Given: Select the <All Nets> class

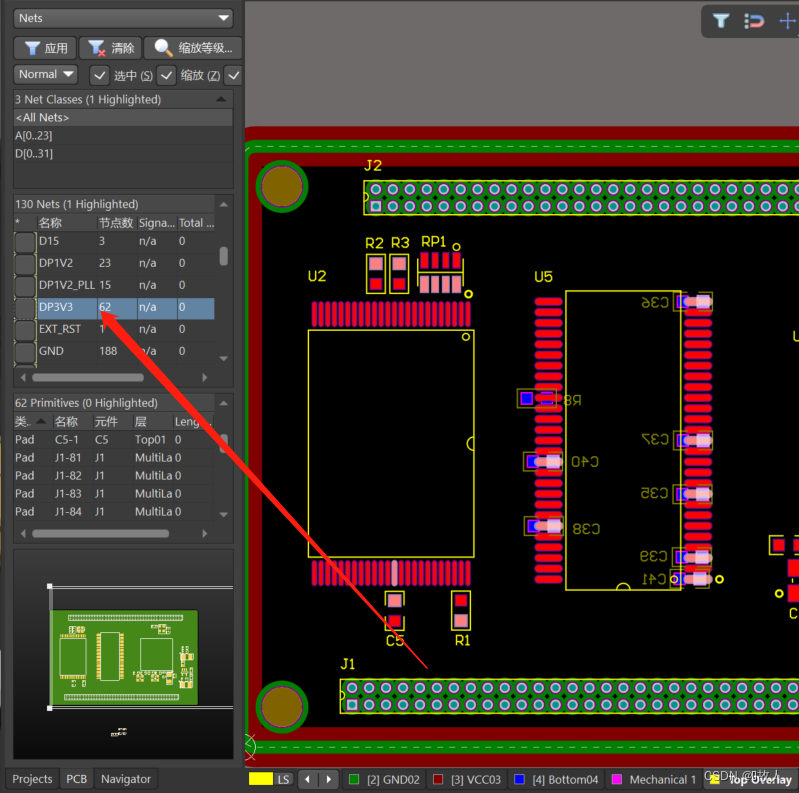Looking at the screenshot, I should pyautogui.click(x=123, y=118).
